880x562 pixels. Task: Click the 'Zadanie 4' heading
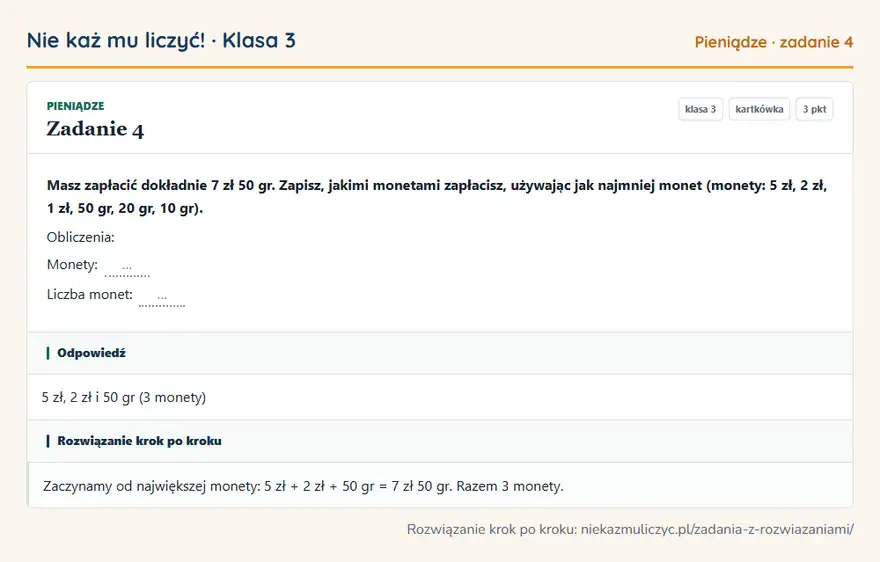tap(95, 129)
